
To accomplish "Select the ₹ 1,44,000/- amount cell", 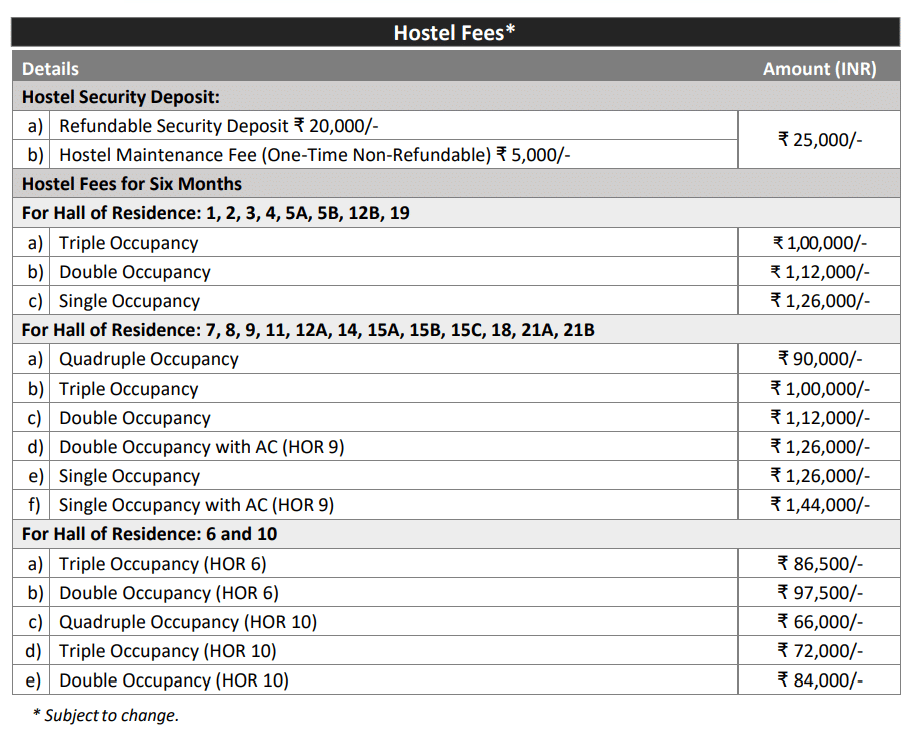I will (x=822, y=505).
